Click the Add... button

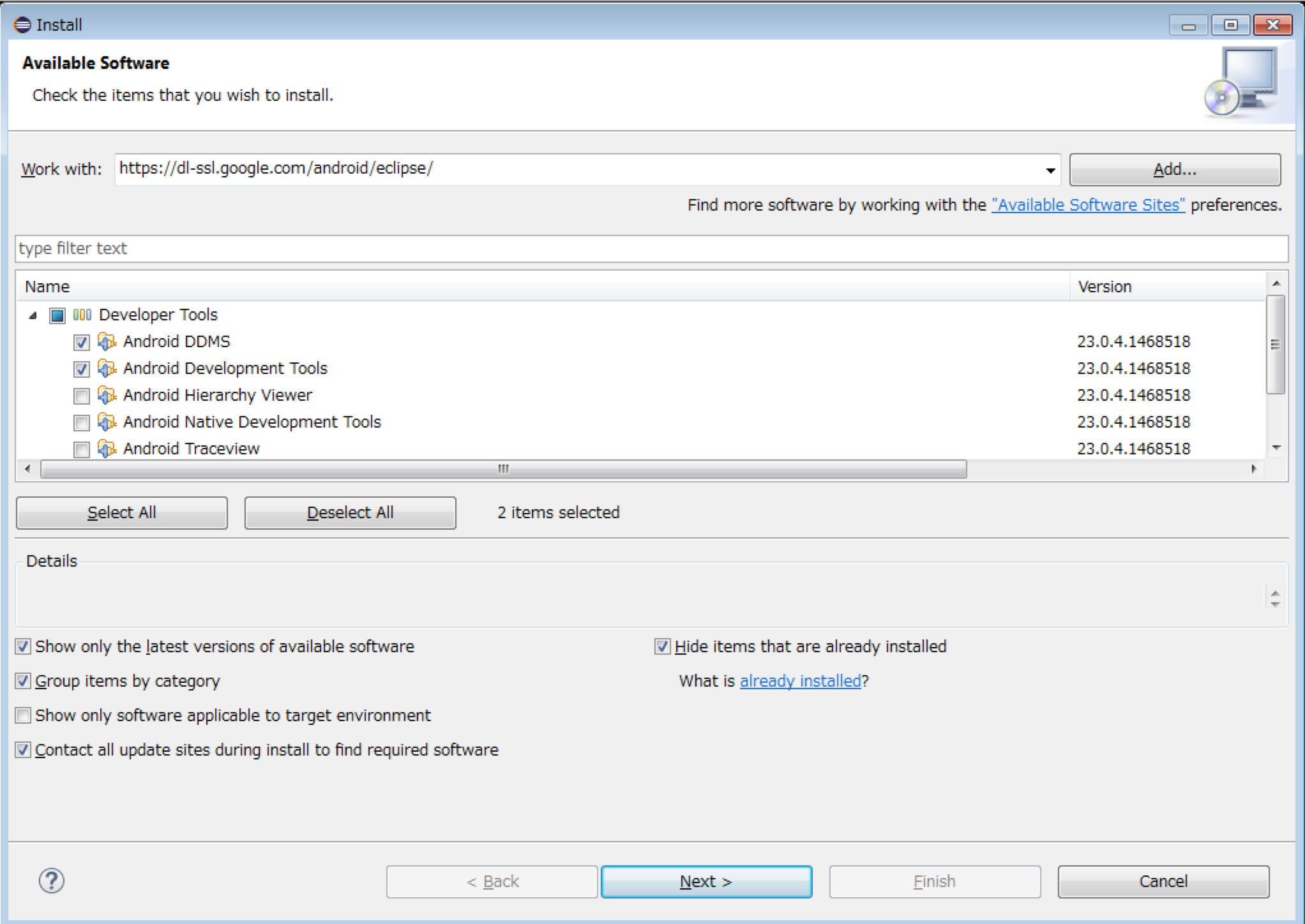(1175, 169)
